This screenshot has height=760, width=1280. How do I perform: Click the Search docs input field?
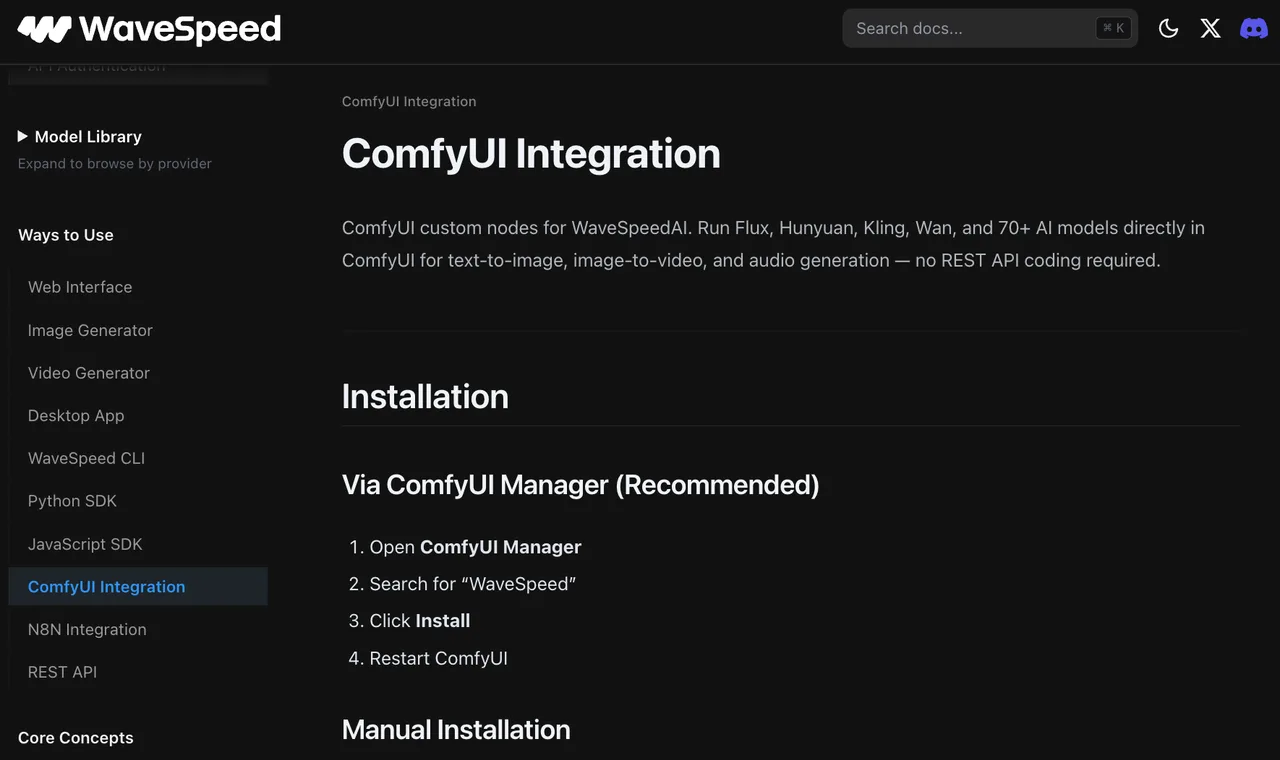(x=990, y=28)
